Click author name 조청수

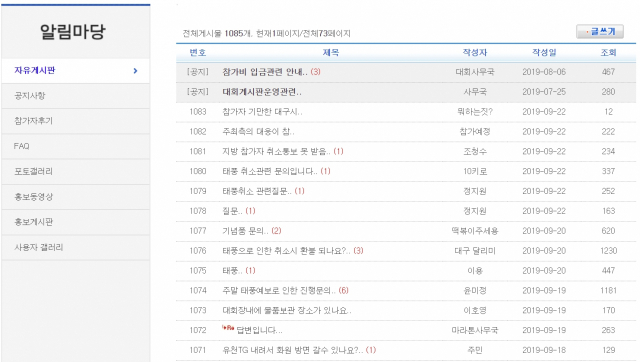point(475,151)
